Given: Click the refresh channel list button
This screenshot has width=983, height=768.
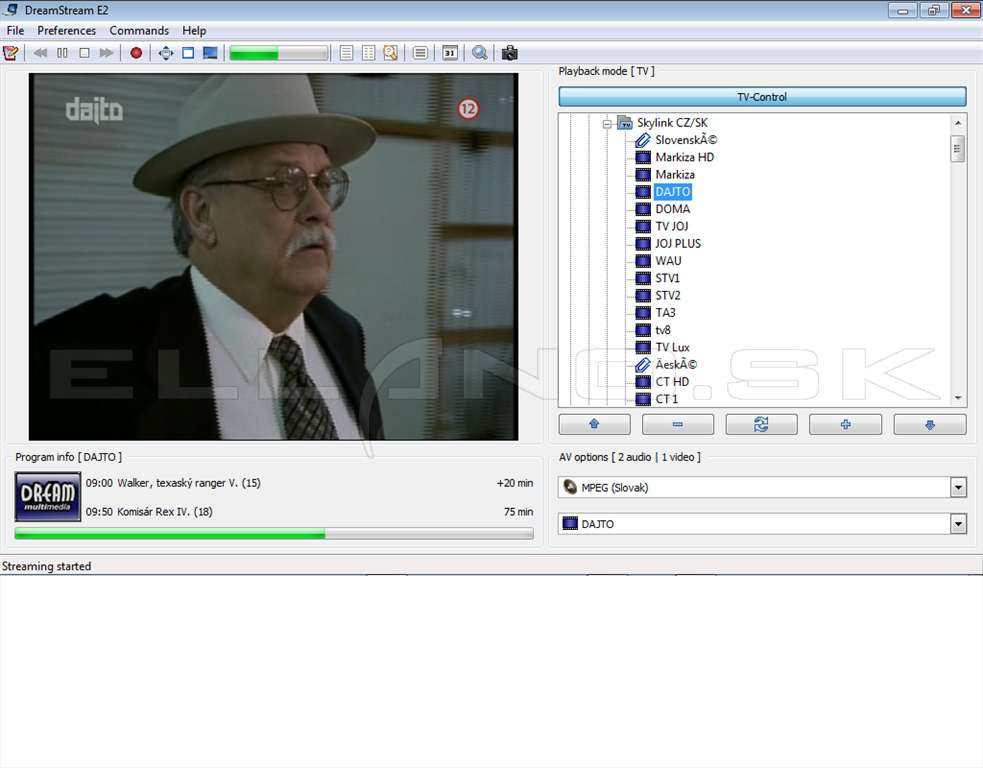Looking at the screenshot, I should pos(761,424).
